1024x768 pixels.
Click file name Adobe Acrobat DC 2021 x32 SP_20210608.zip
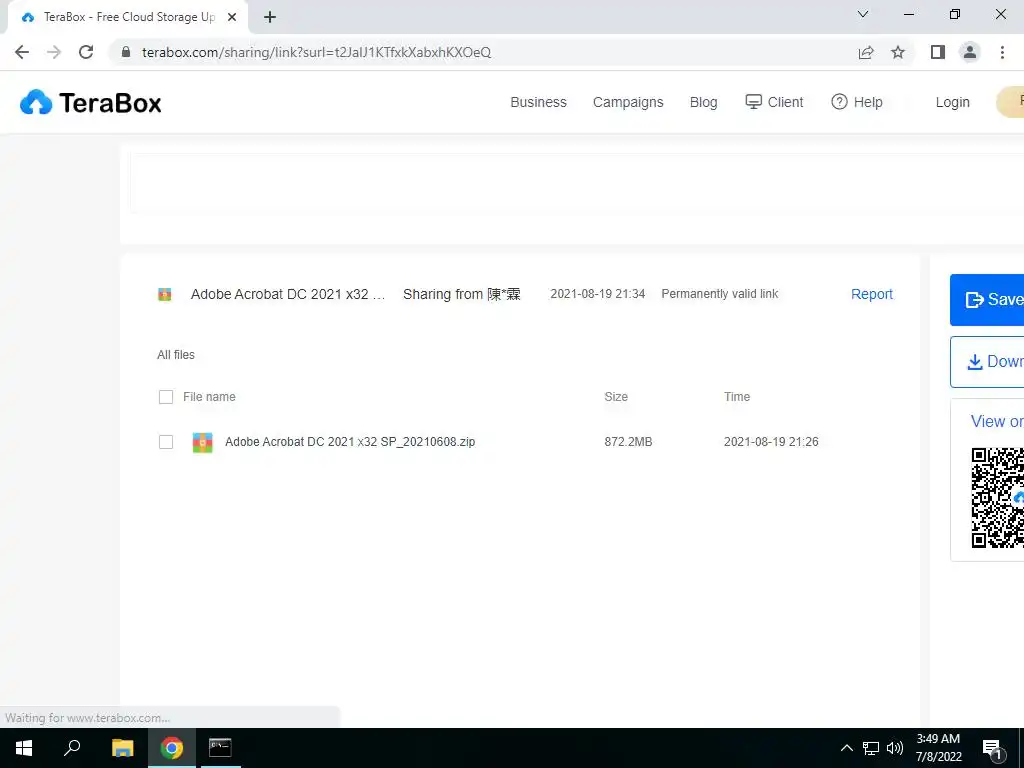(350, 442)
